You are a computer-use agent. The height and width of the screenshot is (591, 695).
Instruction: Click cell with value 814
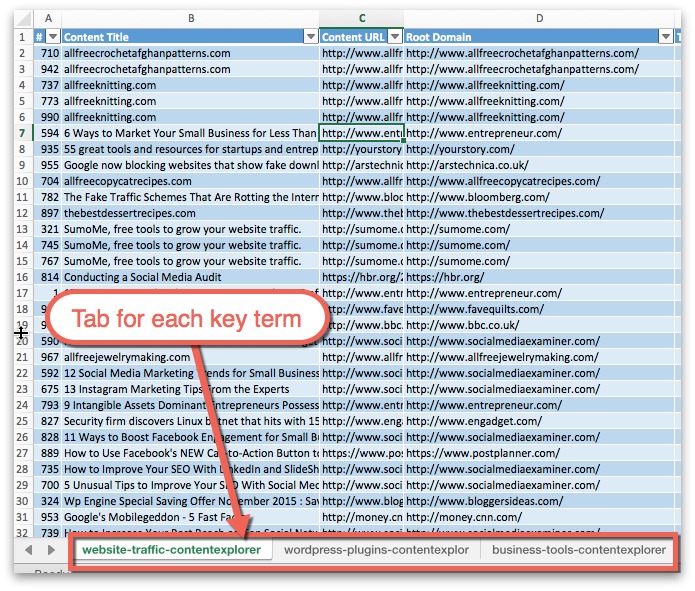click(x=48, y=277)
